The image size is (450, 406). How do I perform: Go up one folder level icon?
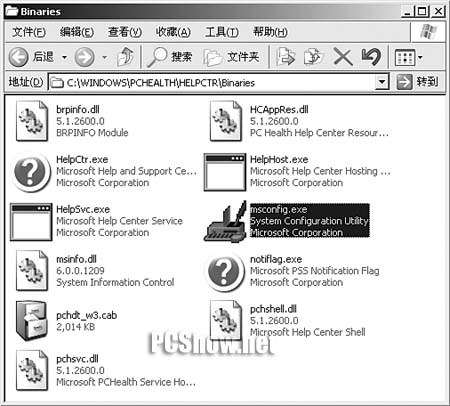(x=126, y=57)
